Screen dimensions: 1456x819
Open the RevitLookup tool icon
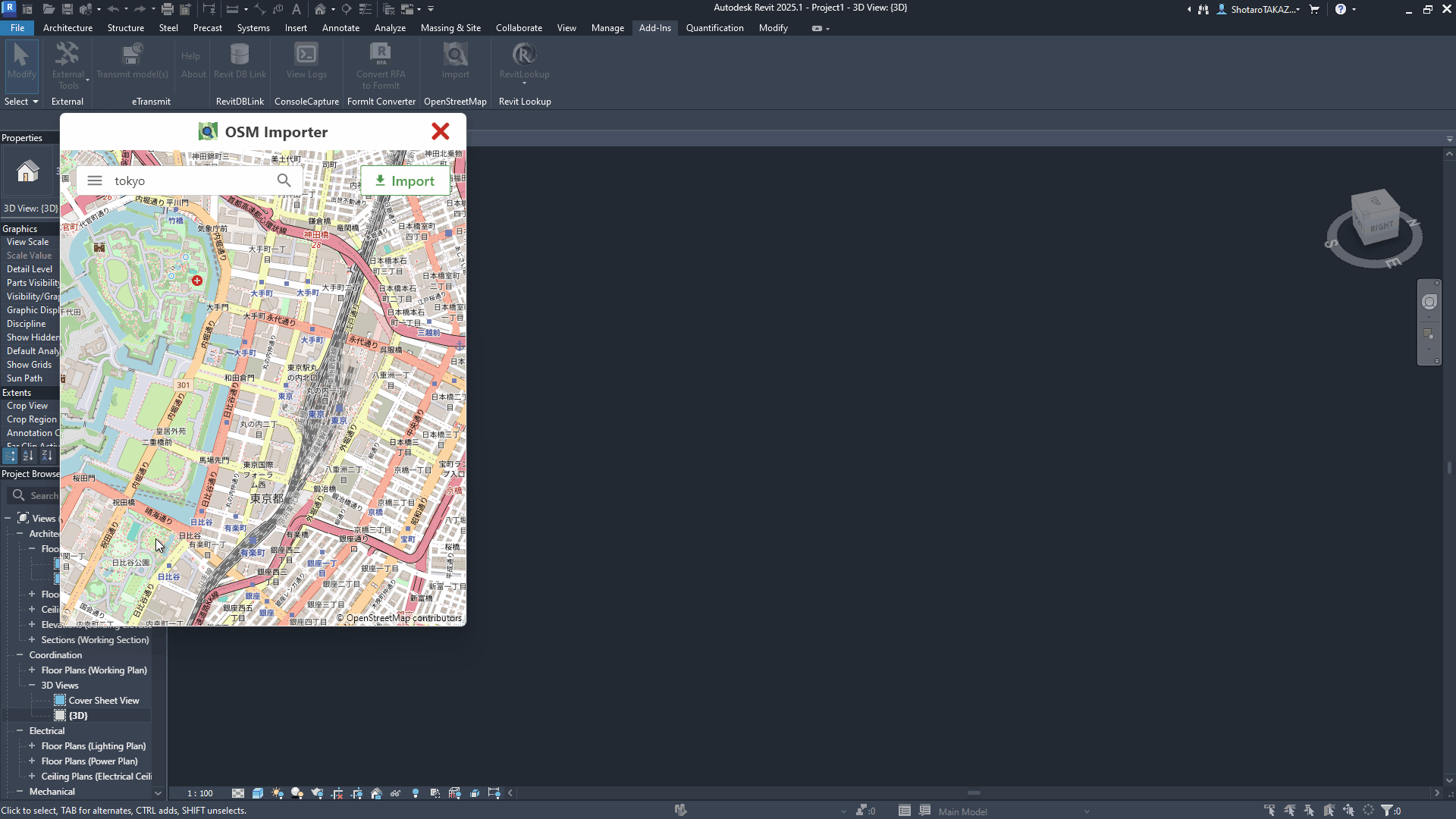tap(524, 55)
